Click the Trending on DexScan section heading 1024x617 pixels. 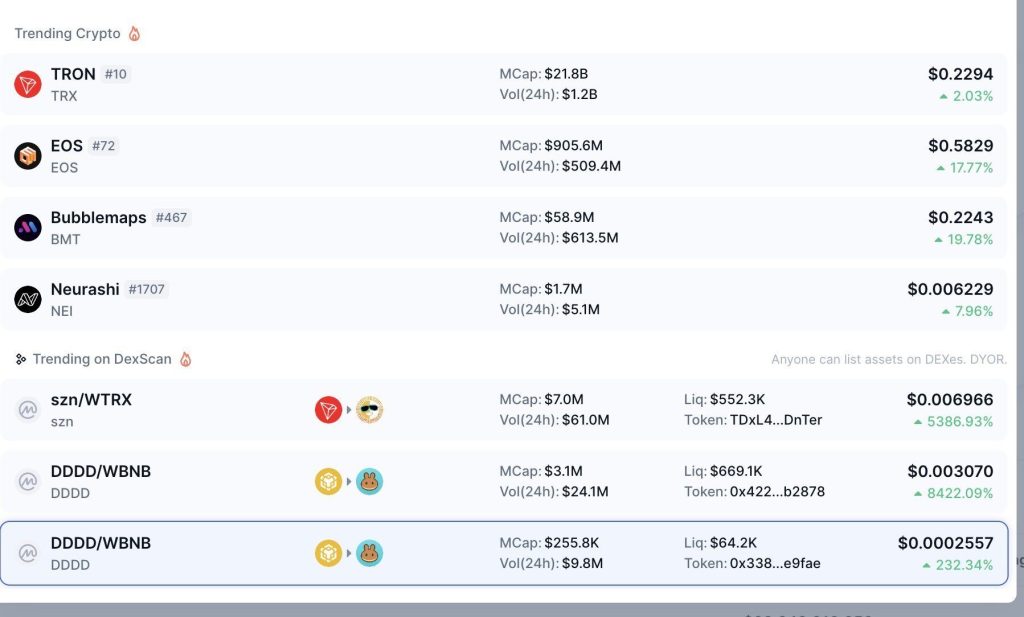[102, 359]
